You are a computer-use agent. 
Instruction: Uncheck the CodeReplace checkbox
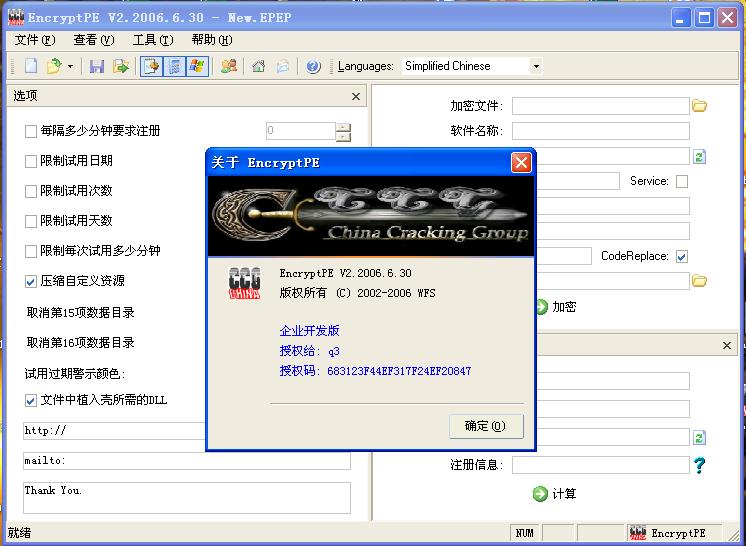(682, 256)
